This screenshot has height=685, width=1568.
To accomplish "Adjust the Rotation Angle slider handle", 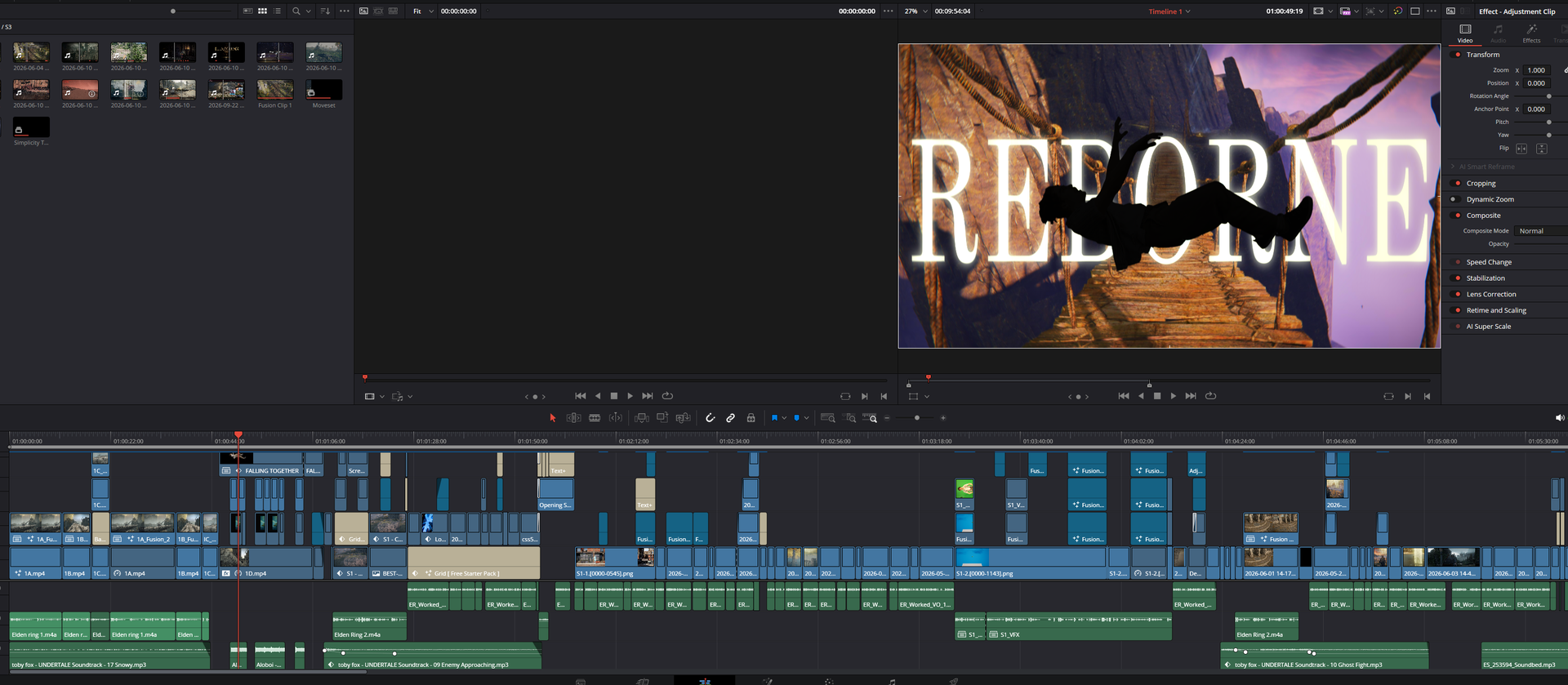I will pos(1549,96).
